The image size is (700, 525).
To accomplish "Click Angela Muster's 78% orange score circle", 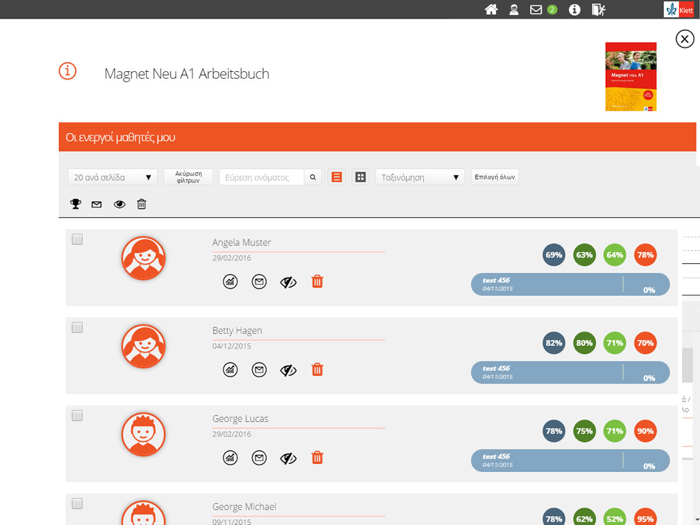I will tap(645, 255).
